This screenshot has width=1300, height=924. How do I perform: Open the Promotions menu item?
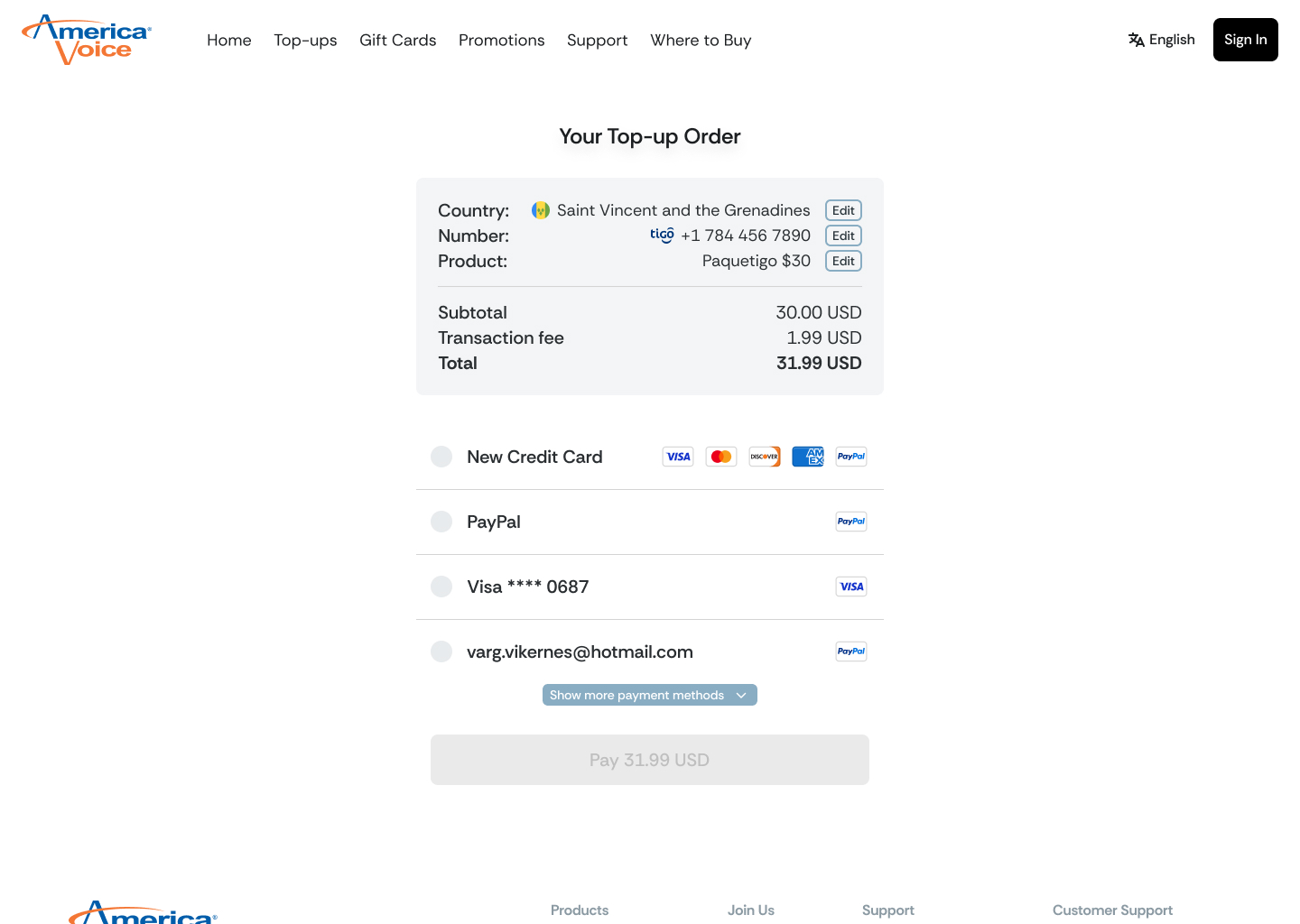pos(502,40)
